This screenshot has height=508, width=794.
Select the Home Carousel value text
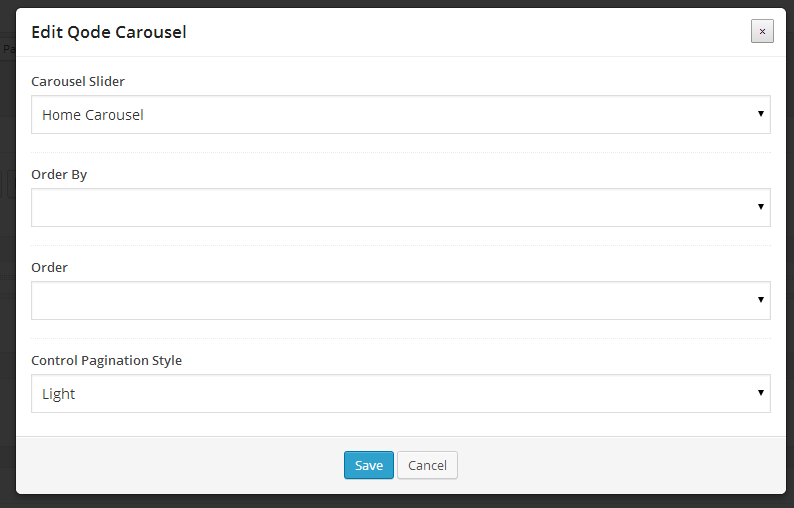93,115
